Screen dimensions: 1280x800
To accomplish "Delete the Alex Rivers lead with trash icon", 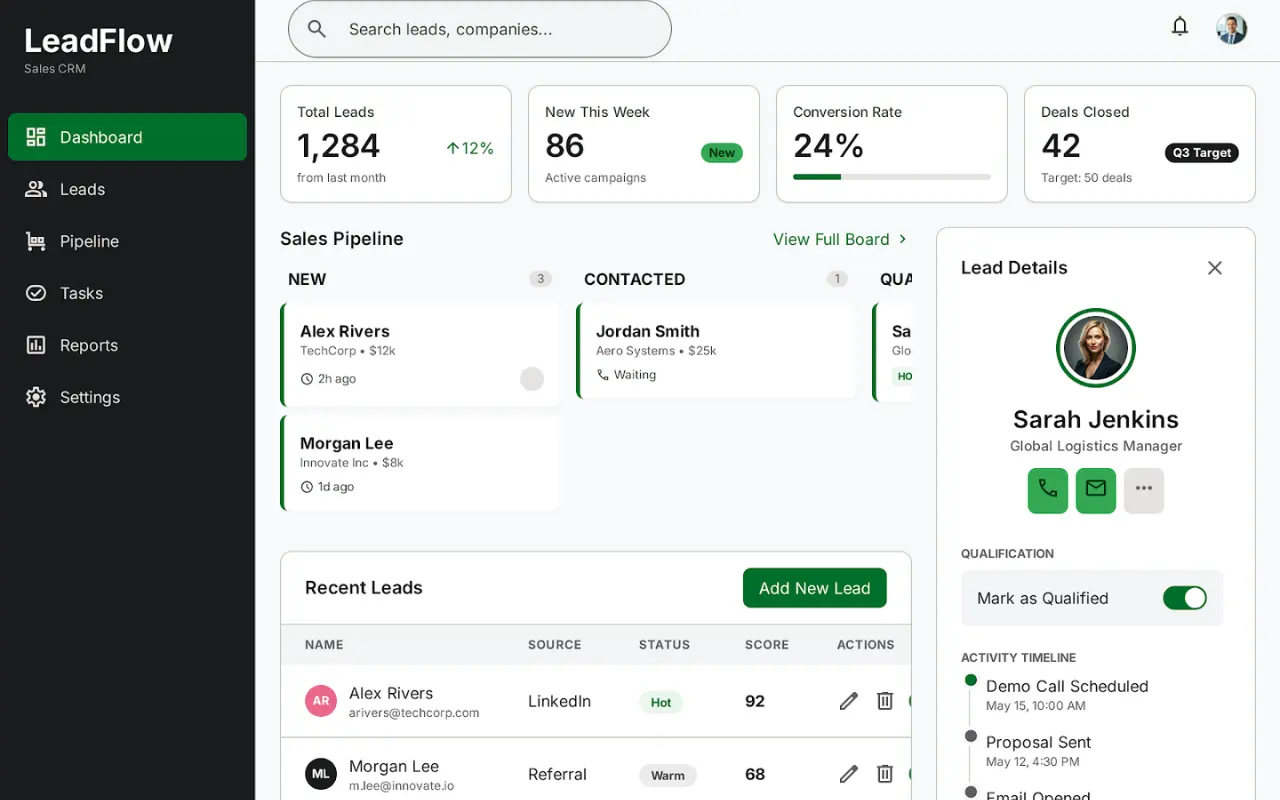I will pos(885,701).
